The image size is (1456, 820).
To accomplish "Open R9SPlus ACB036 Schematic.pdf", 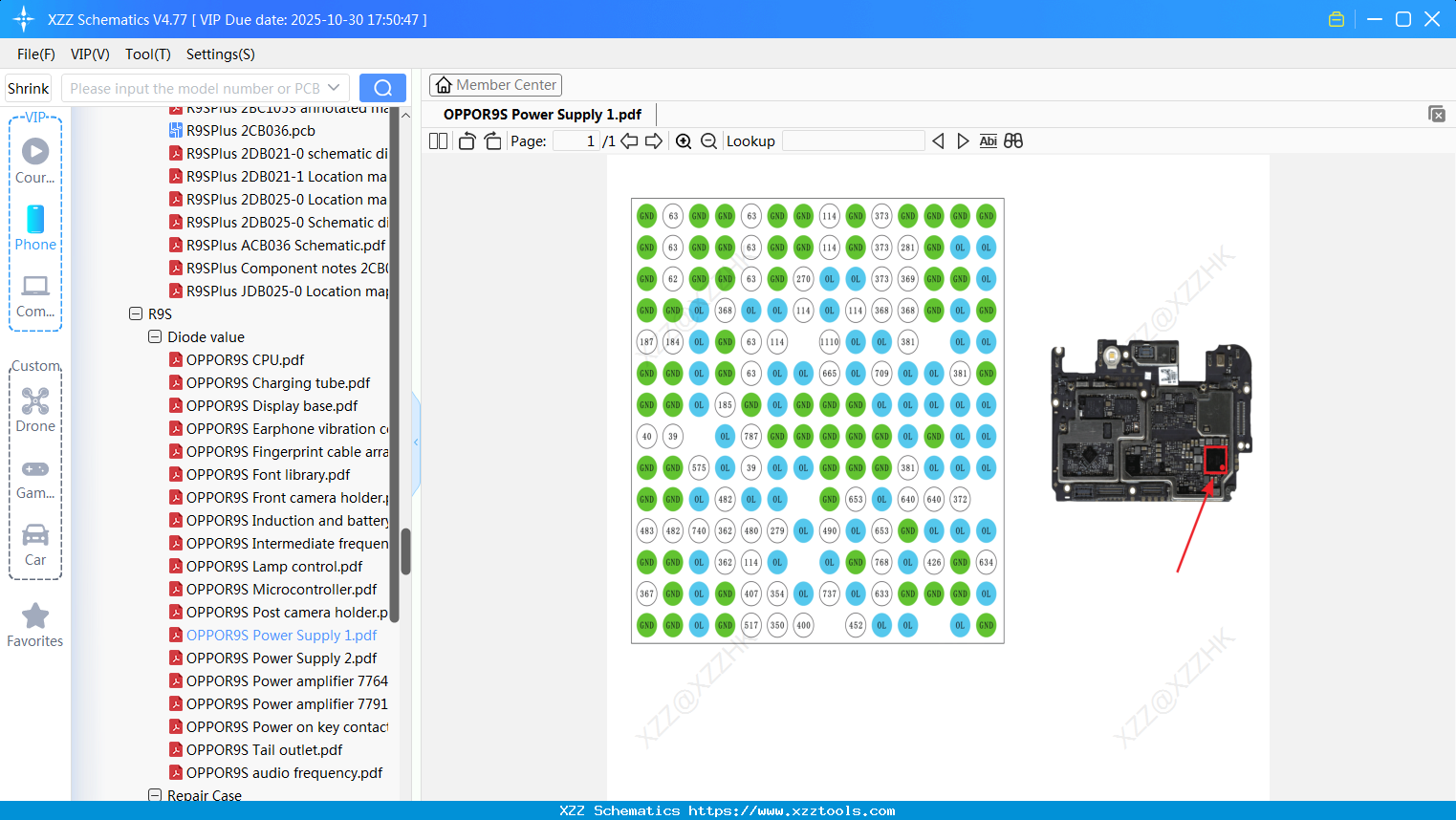I will pos(286,246).
